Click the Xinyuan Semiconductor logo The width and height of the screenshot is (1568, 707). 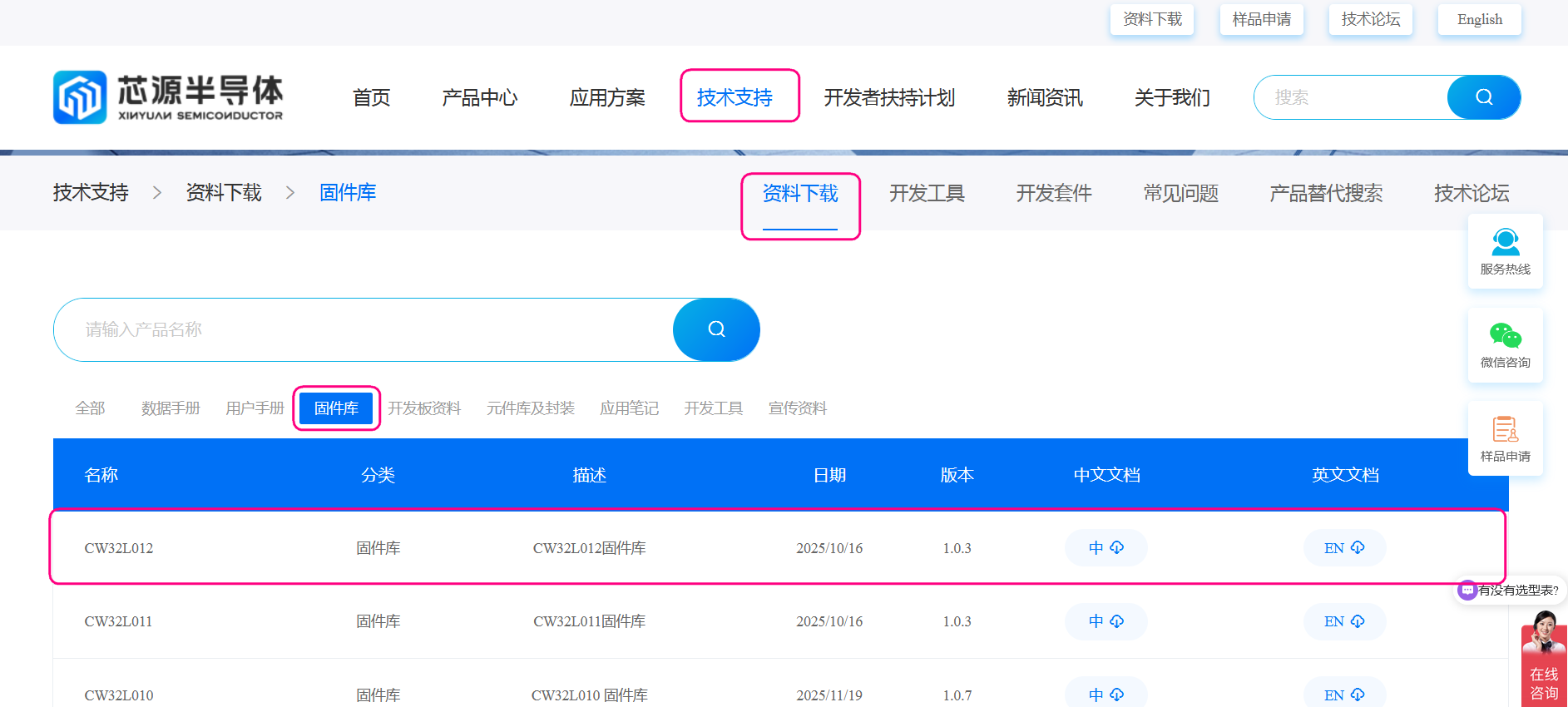[x=168, y=97]
